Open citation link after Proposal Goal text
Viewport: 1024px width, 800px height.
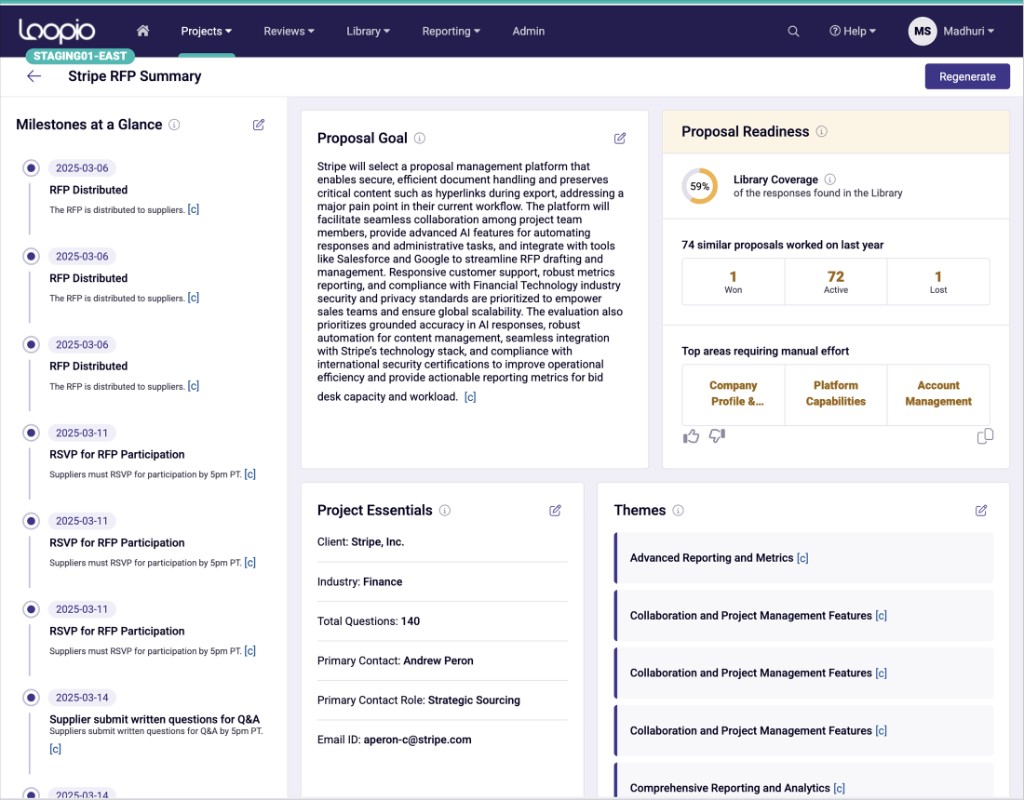tap(470, 397)
